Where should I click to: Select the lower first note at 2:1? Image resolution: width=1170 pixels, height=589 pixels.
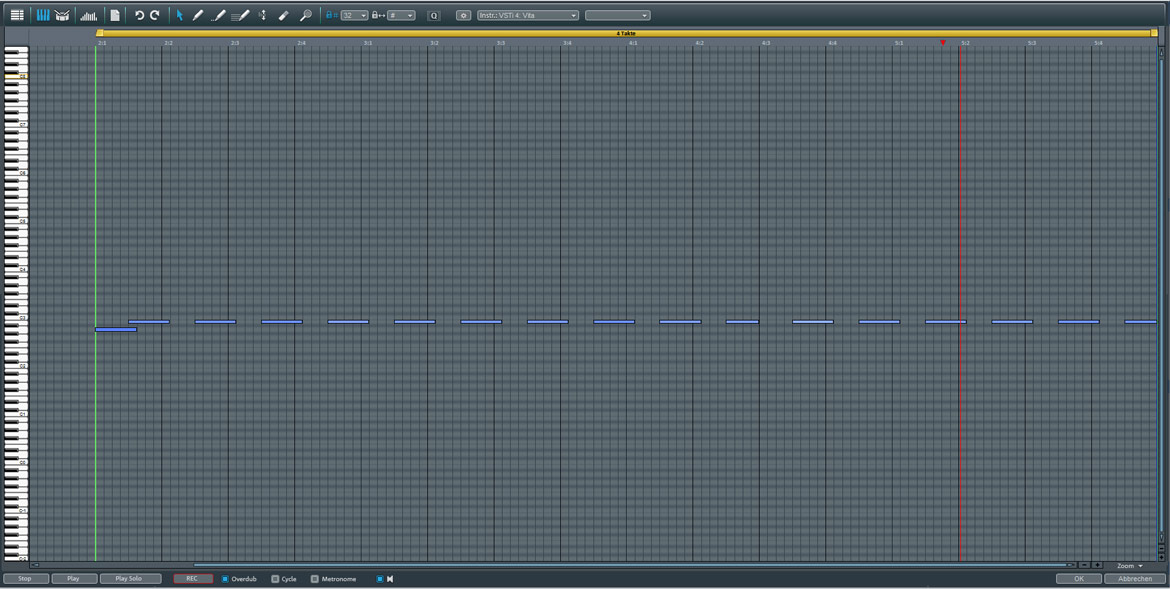pos(116,329)
